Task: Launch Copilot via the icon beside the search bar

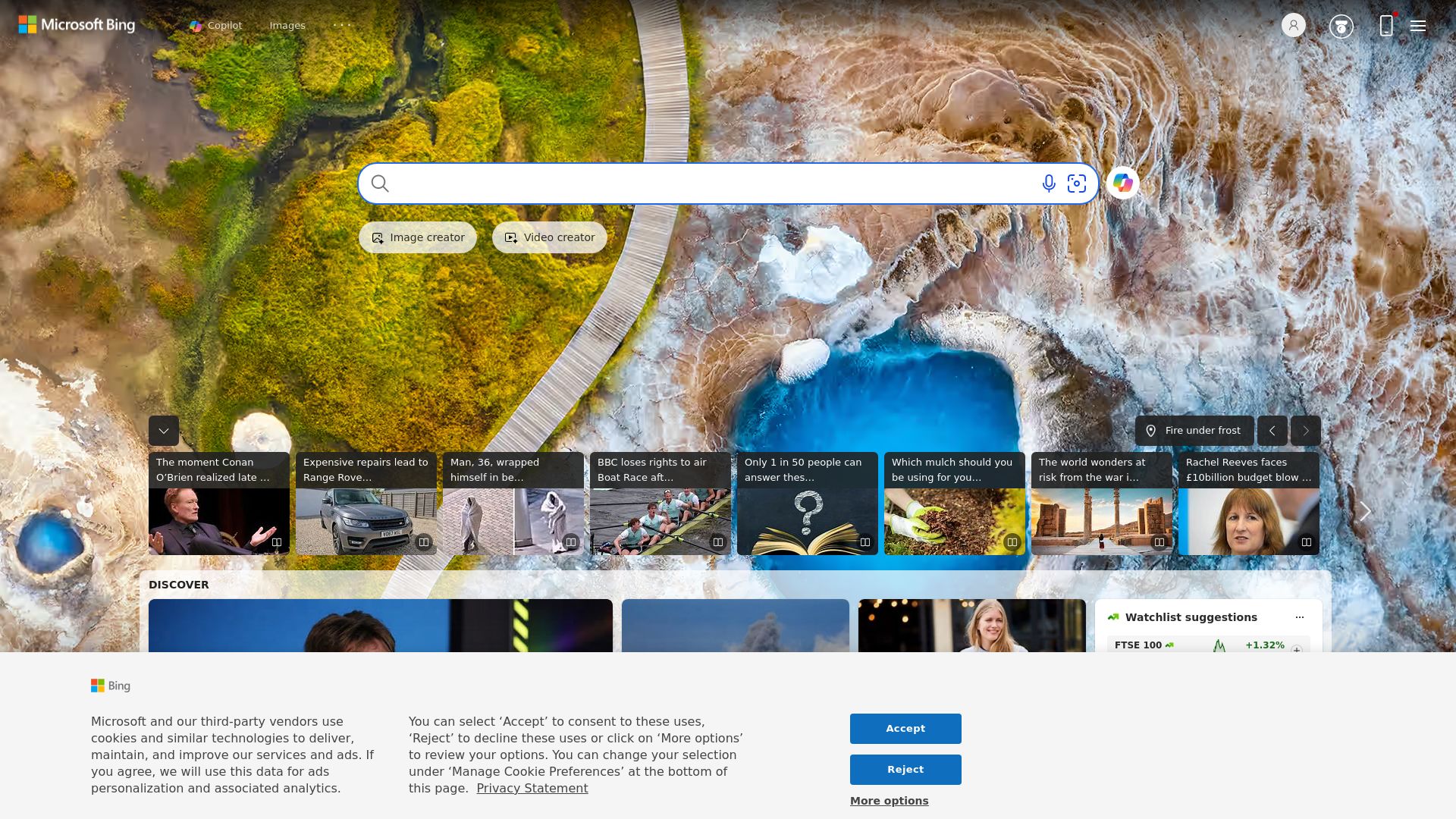Action: (1123, 183)
